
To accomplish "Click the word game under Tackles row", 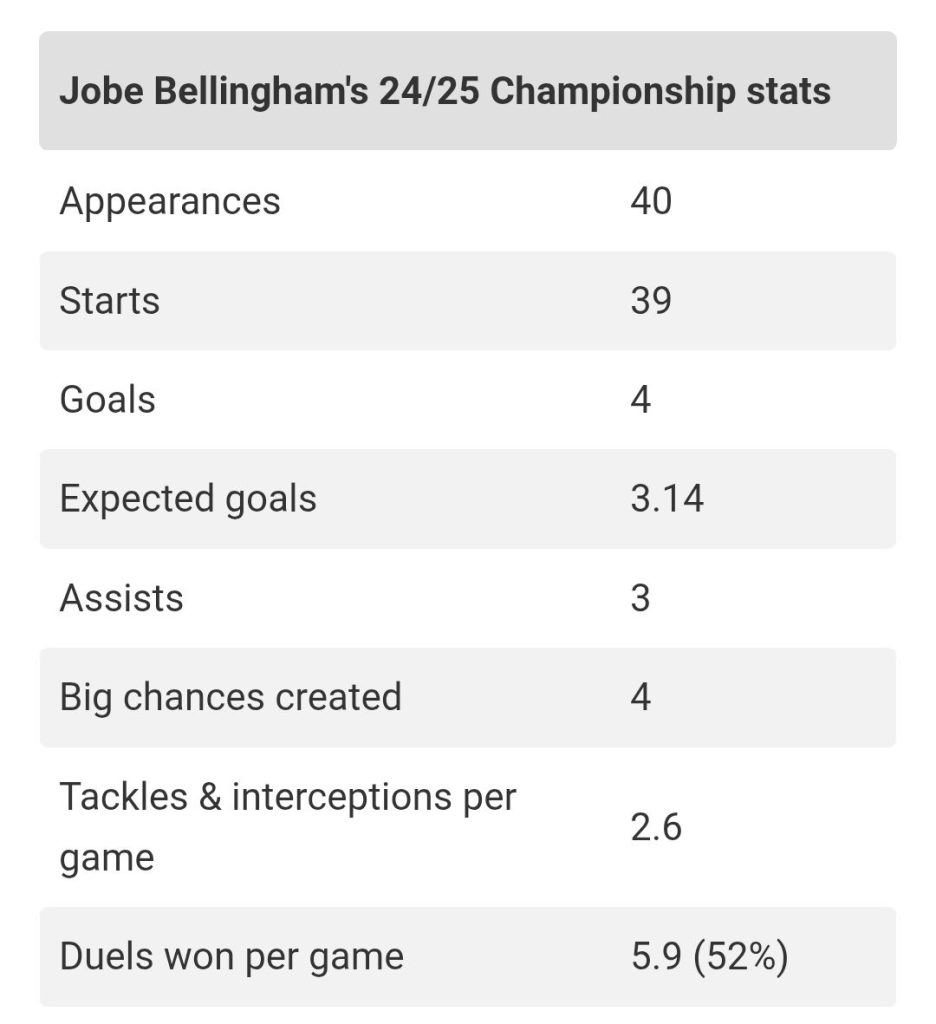I will point(107,859).
